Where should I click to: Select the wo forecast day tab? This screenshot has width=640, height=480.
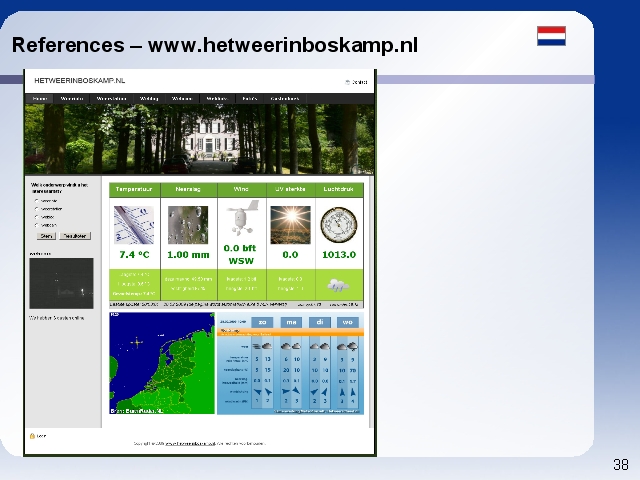coord(347,322)
